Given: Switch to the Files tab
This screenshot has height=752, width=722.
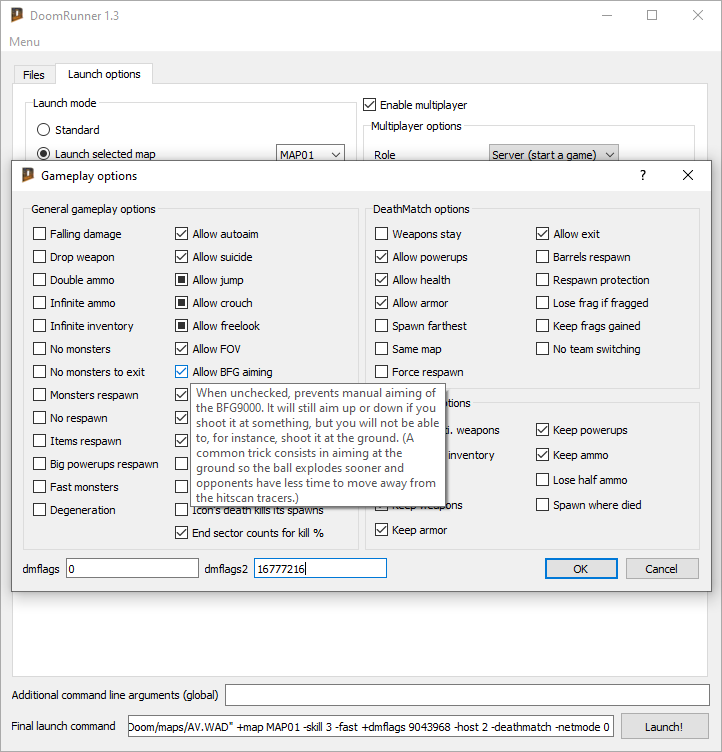Looking at the screenshot, I should point(34,75).
